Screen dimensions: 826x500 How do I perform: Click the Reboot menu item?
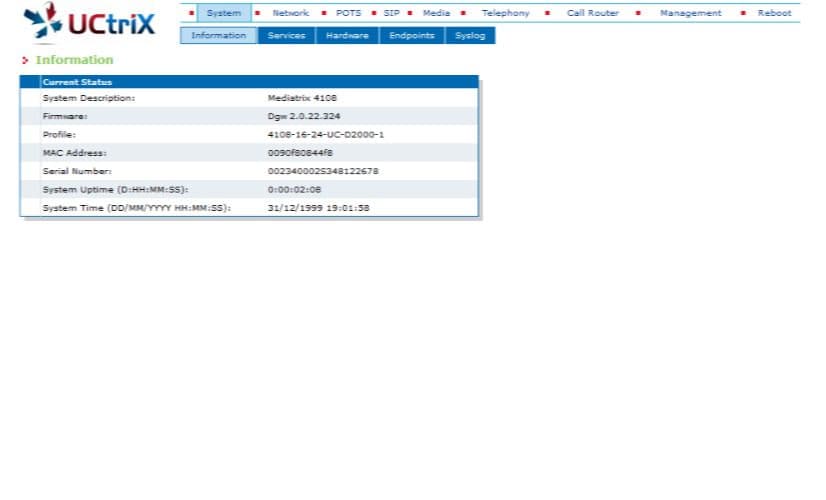pos(774,13)
